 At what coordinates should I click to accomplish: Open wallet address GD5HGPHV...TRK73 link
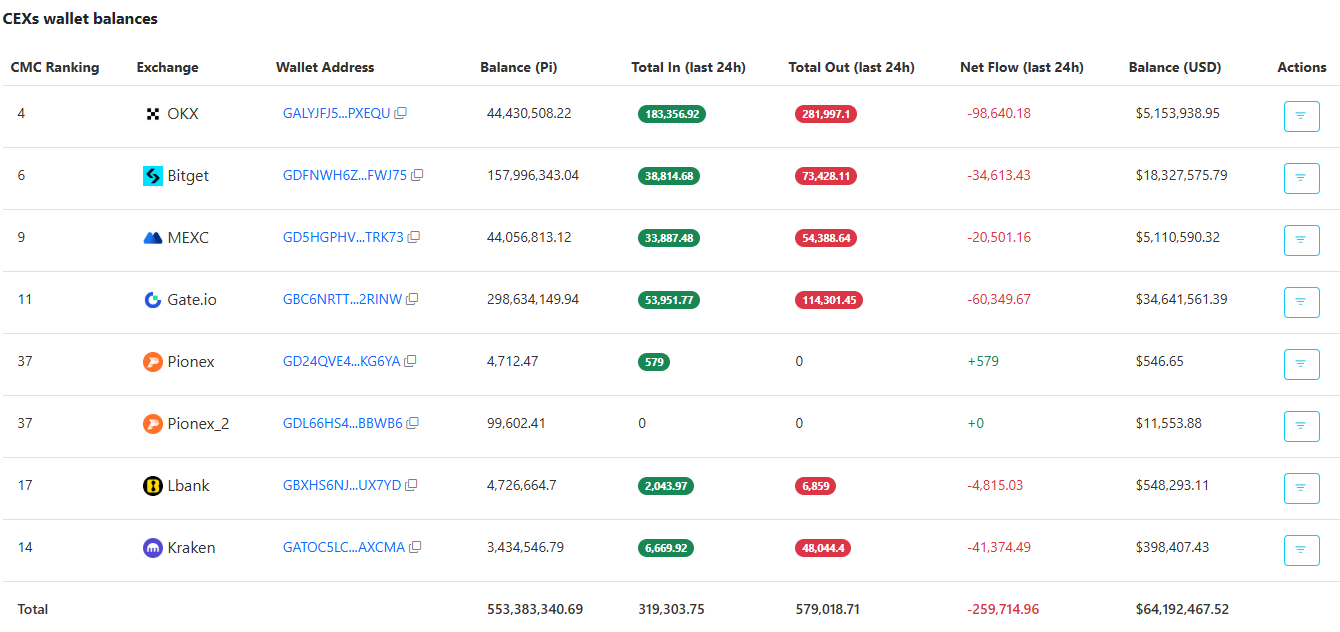coord(343,237)
